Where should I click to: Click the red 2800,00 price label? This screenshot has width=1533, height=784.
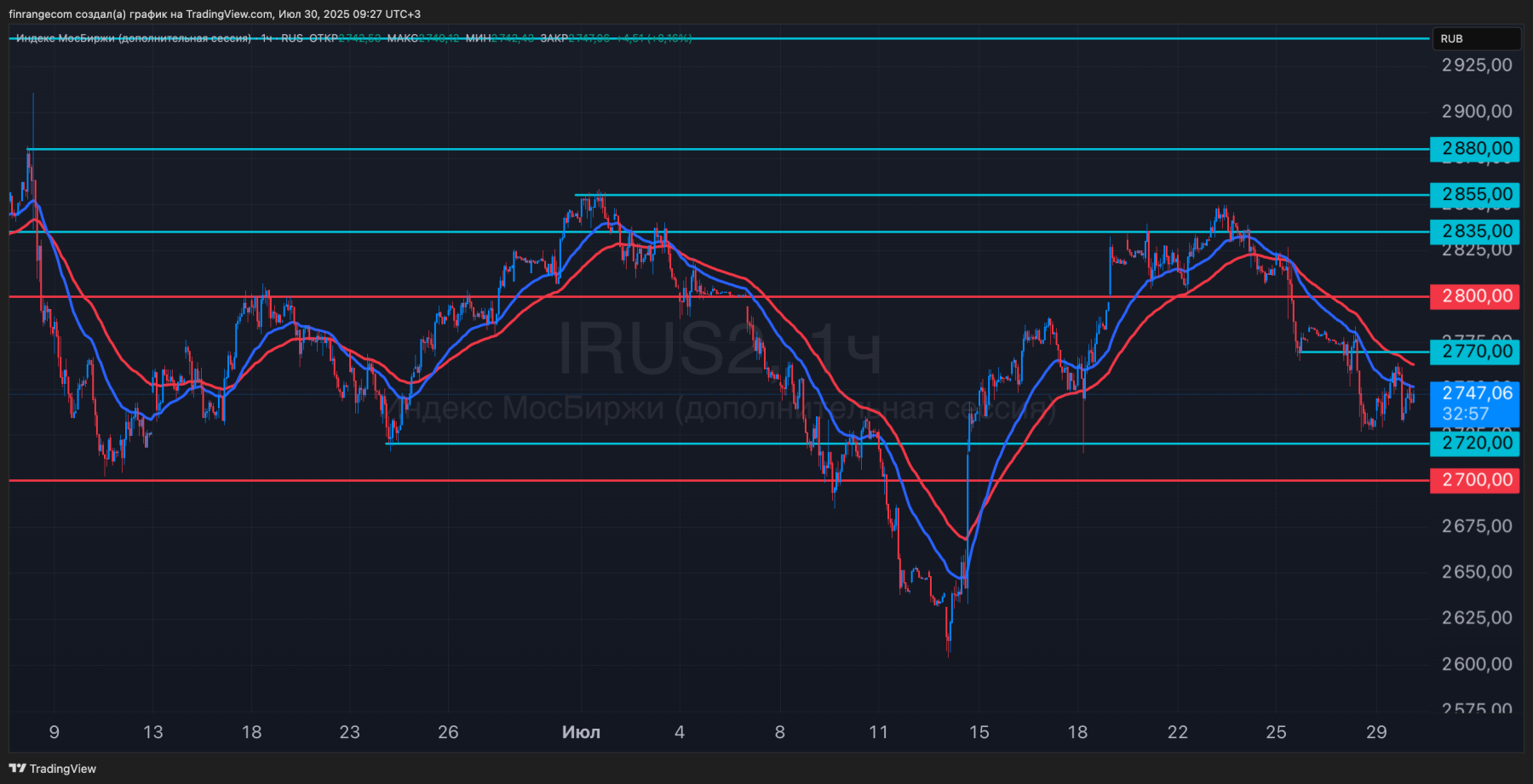click(1475, 296)
